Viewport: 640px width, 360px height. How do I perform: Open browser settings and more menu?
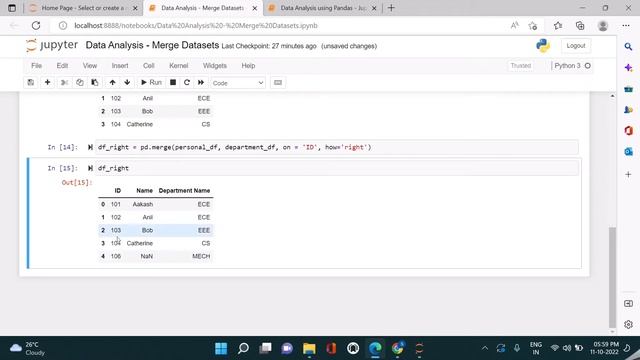[626, 26]
